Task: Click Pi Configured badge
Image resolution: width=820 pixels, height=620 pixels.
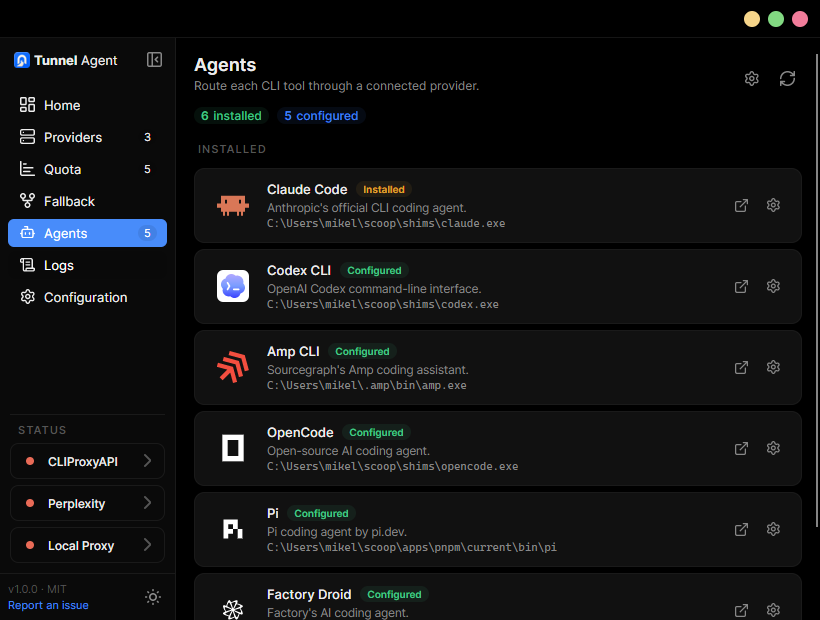Action: (x=321, y=513)
